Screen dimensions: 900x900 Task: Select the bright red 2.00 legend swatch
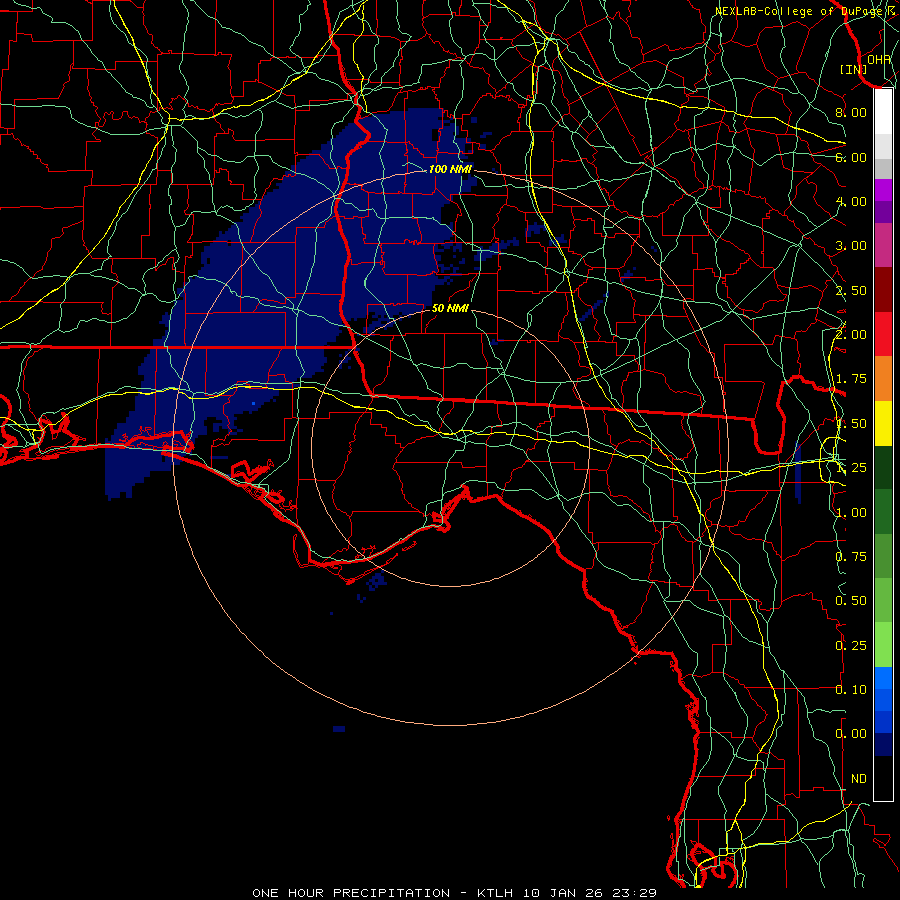coord(883,334)
